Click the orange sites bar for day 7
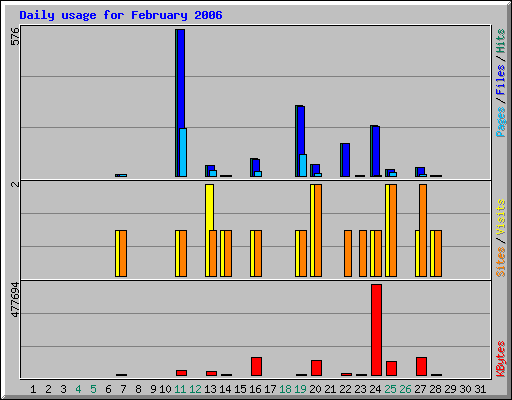The image size is (512, 400). [x=123, y=253]
